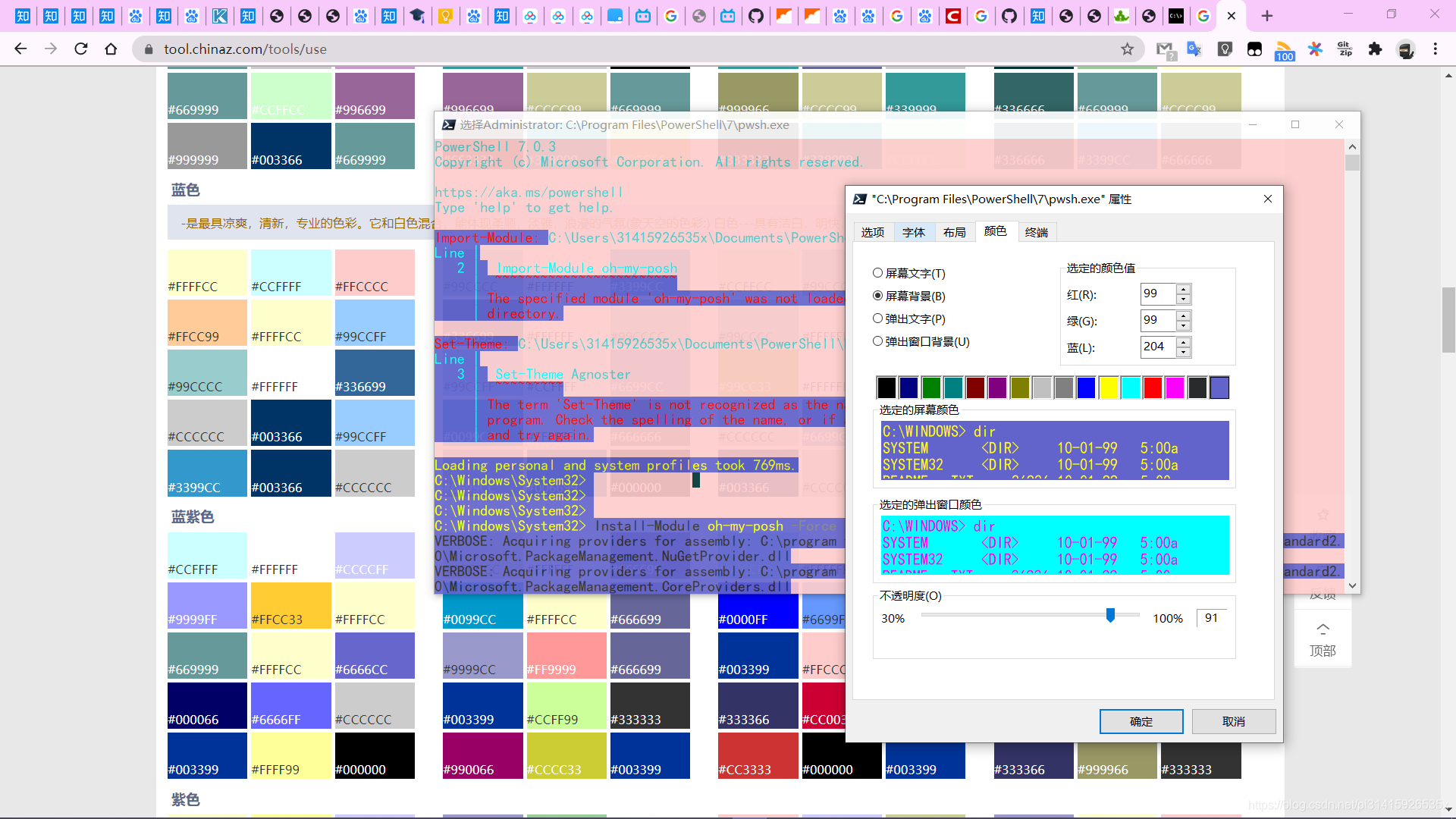Click the GitZip extension icon
Screen dimensions: 1456x819
(1345, 49)
